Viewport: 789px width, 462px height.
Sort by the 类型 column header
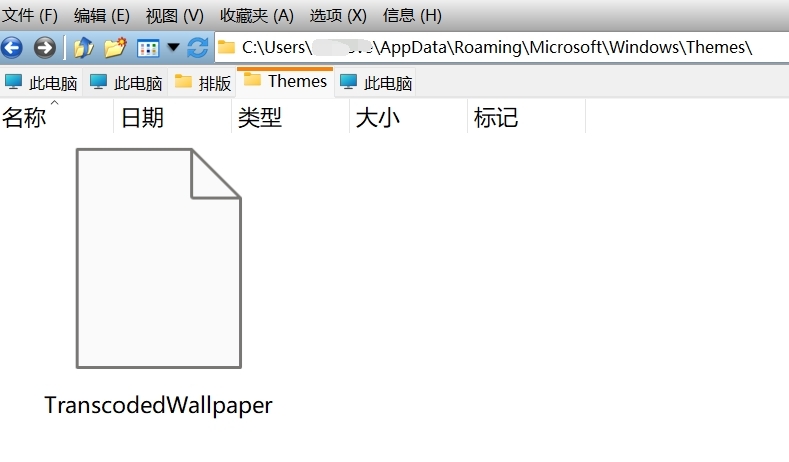[x=290, y=117]
